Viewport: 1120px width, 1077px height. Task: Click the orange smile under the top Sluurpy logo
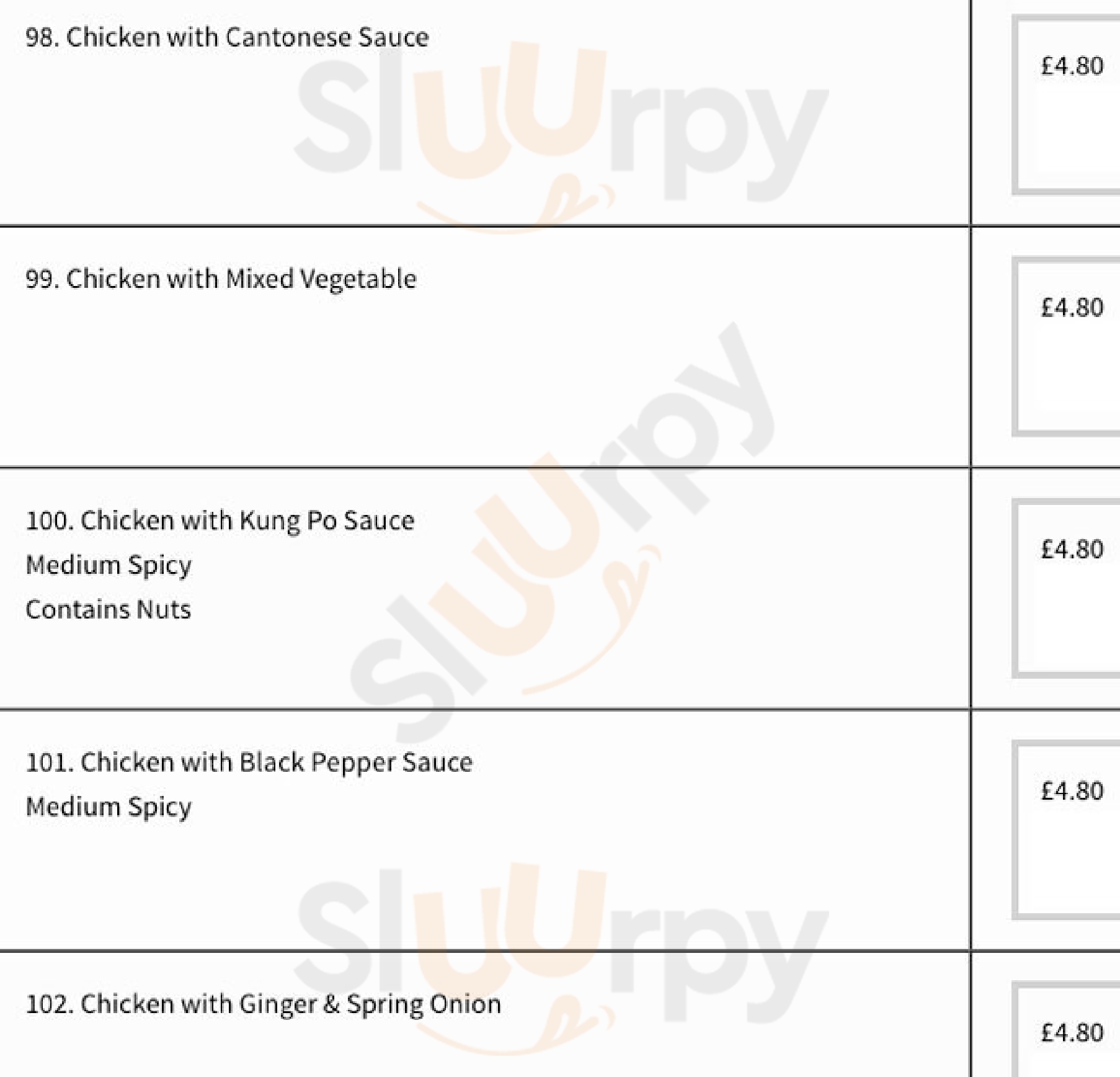click(x=515, y=208)
